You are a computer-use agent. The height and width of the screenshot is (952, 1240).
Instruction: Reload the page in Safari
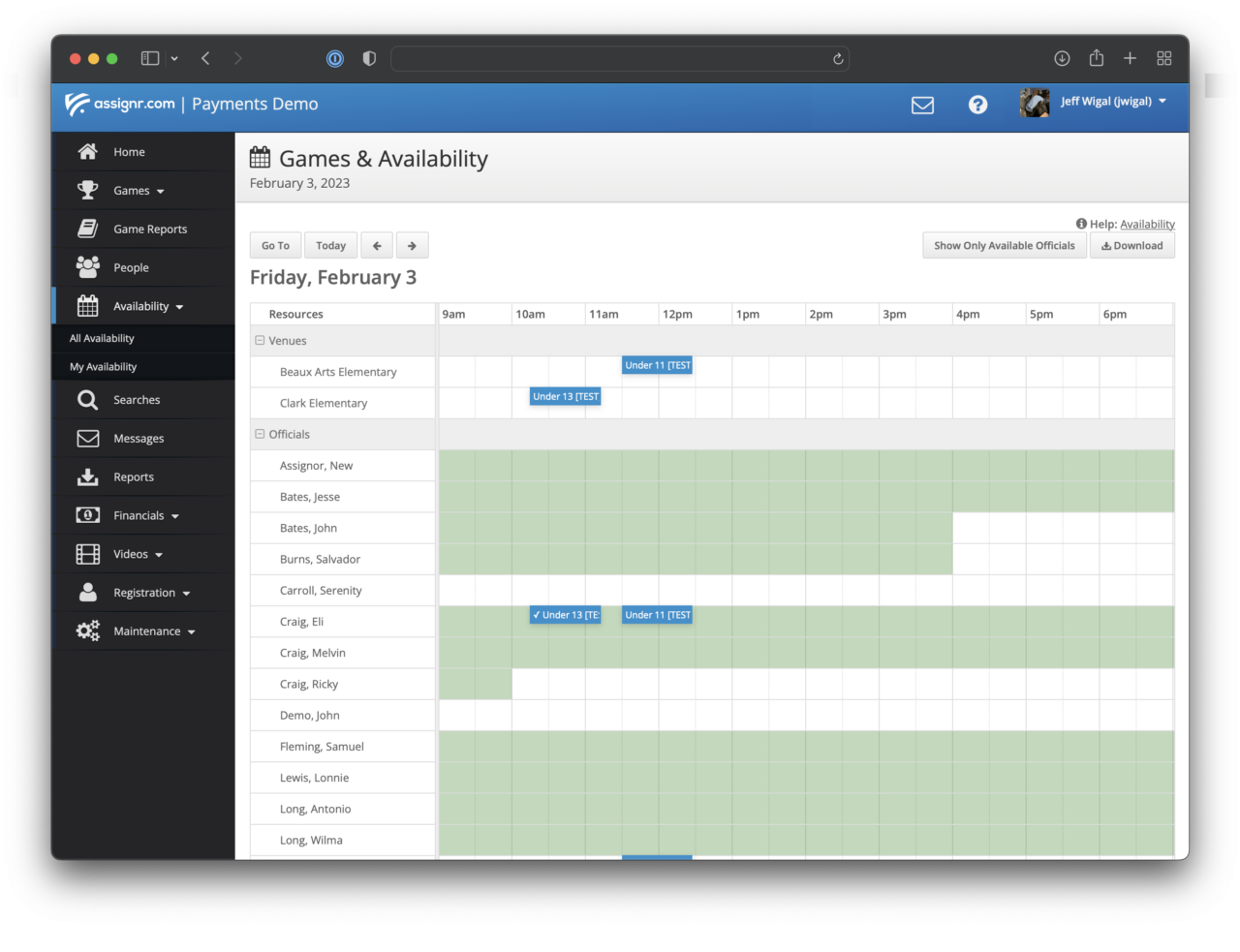coord(838,59)
